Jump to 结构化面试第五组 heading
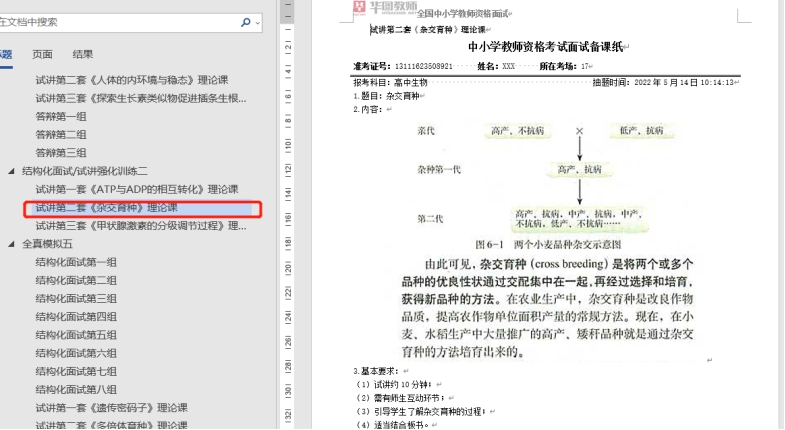Image resolution: width=785 pixels, height=430 pixels. coord(76,335)
